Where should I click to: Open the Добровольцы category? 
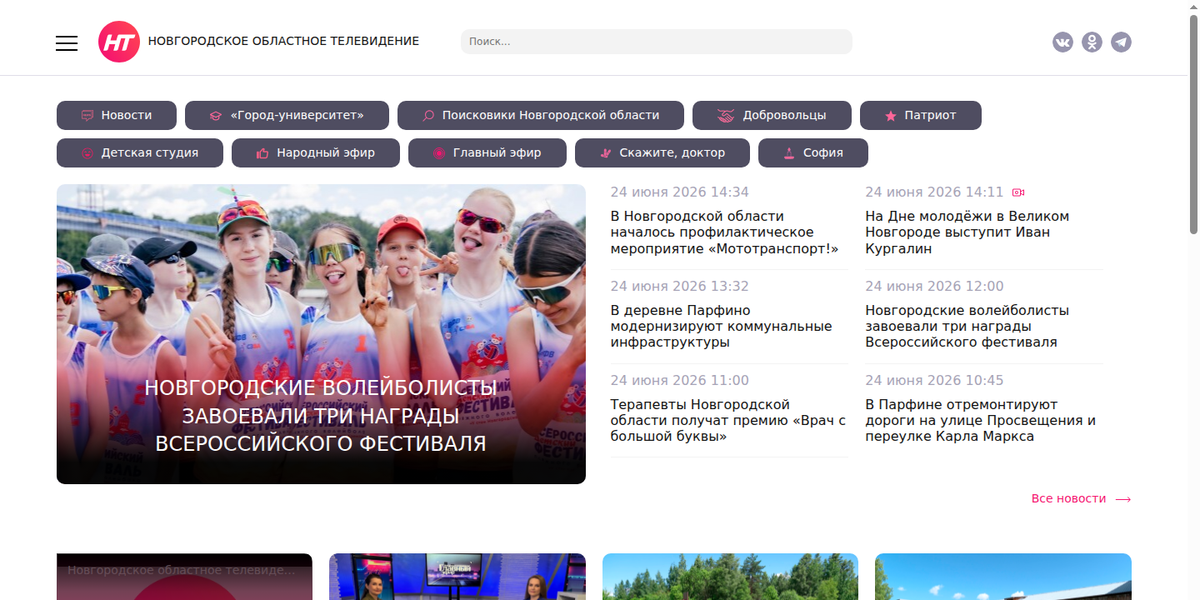(x=772, y=115)
